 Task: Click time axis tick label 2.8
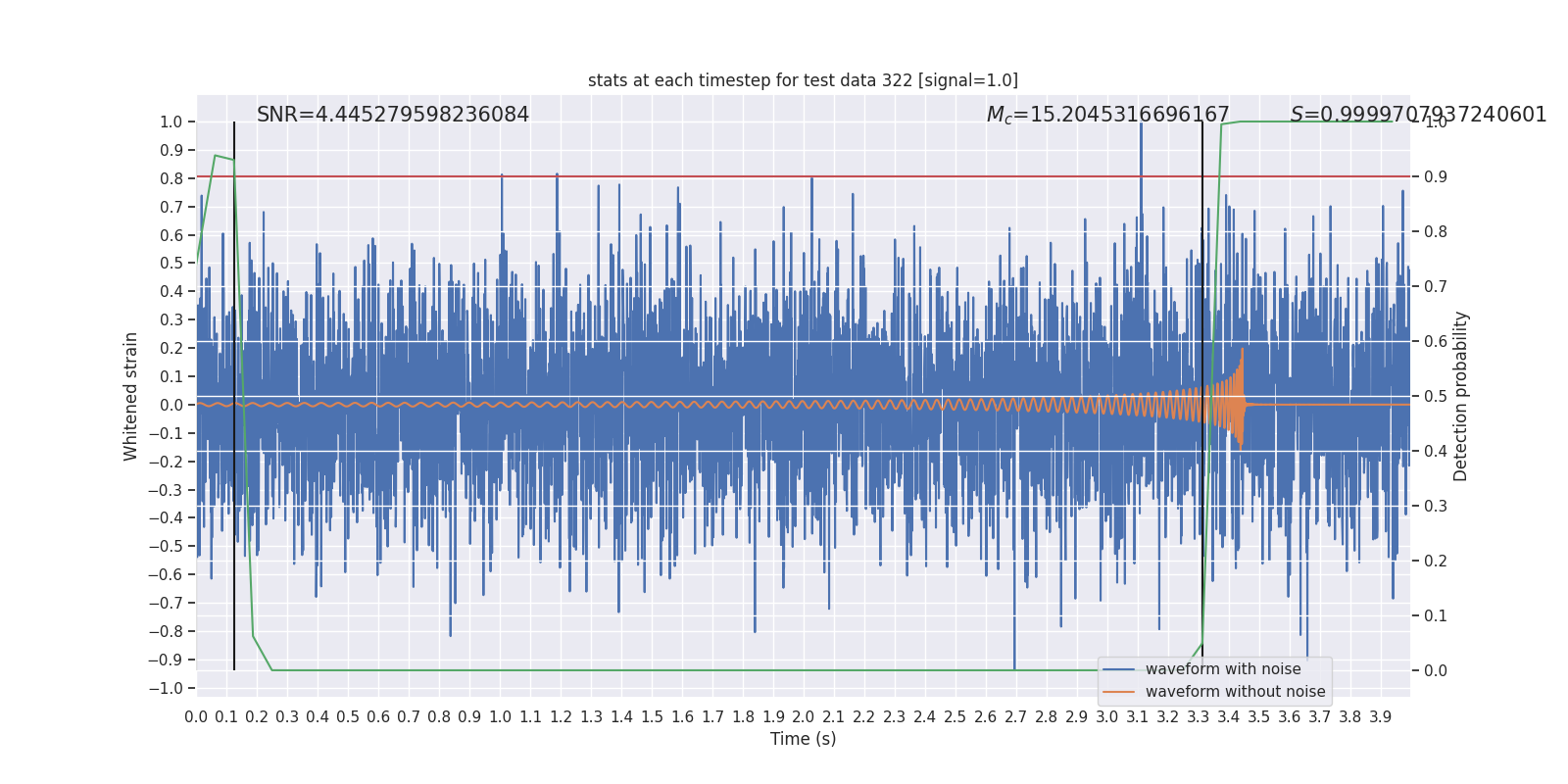1047,716
